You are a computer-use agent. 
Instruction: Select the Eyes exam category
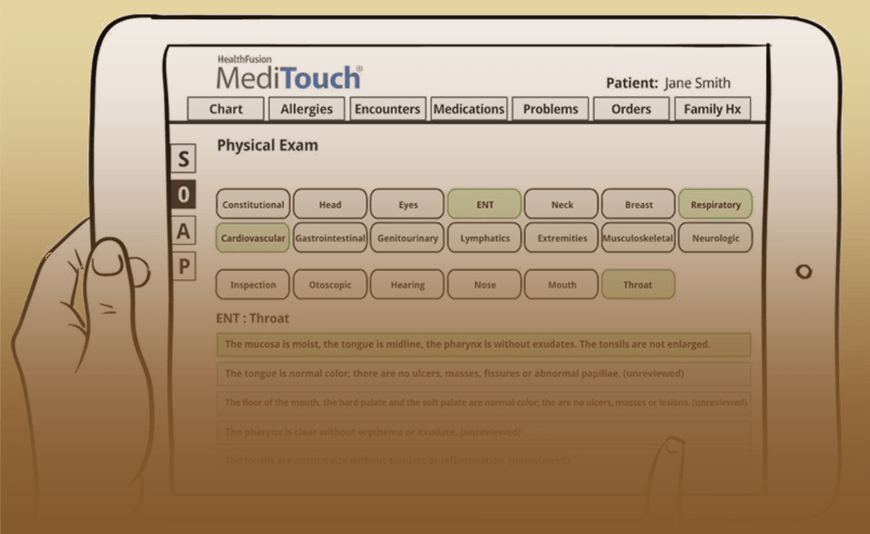point(407,204)
